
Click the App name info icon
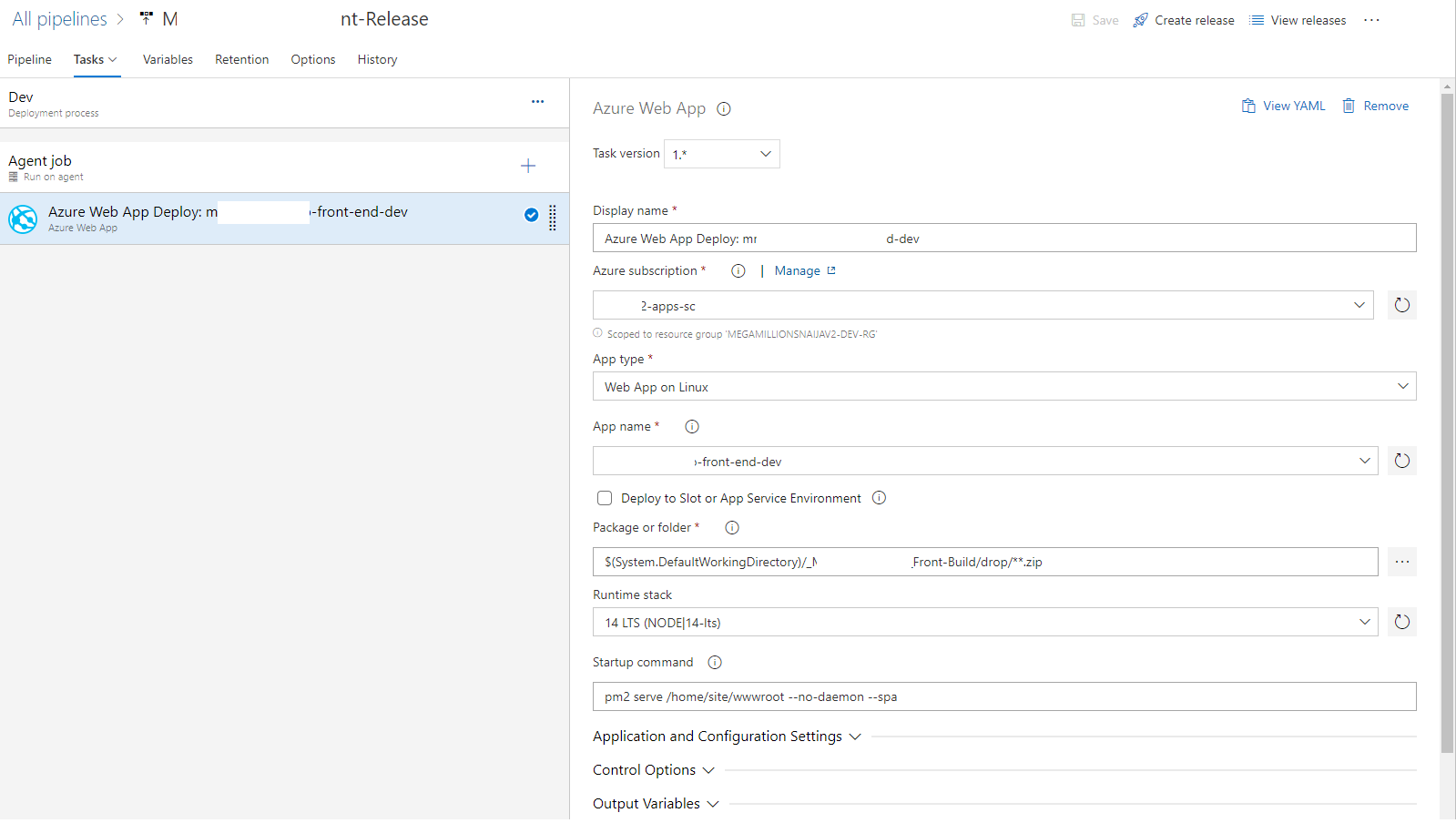click(x=692, y=427)
